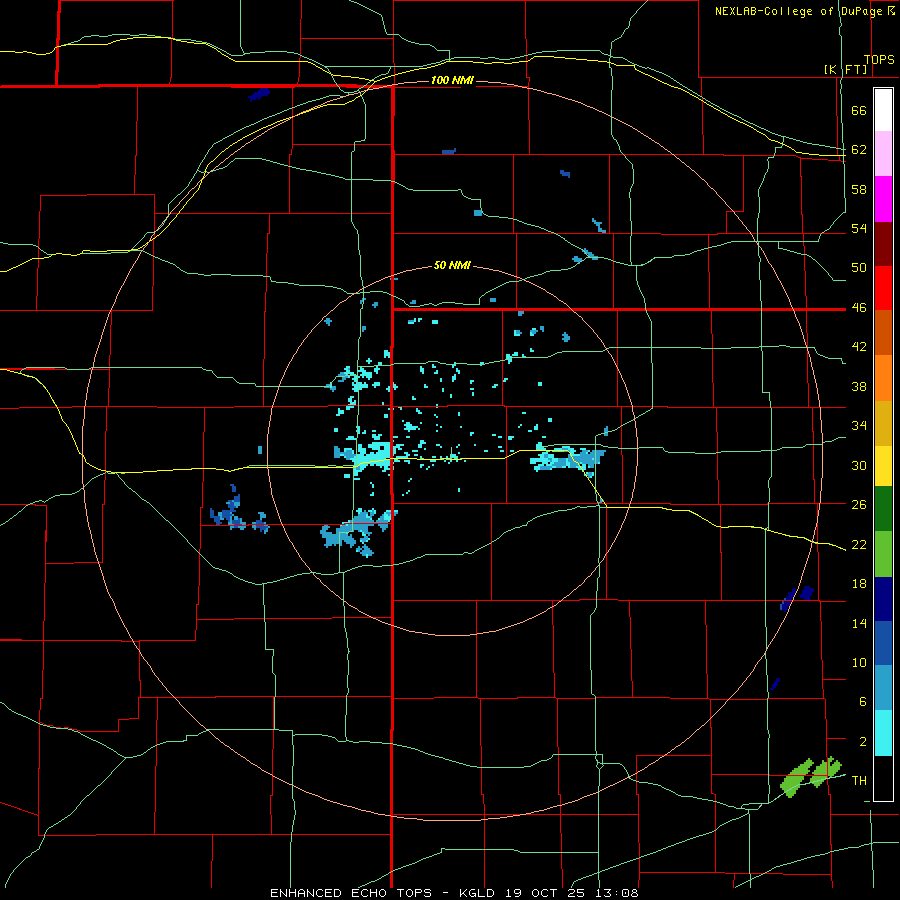Click the navy echo pair on the east edge

pos(797,597)
